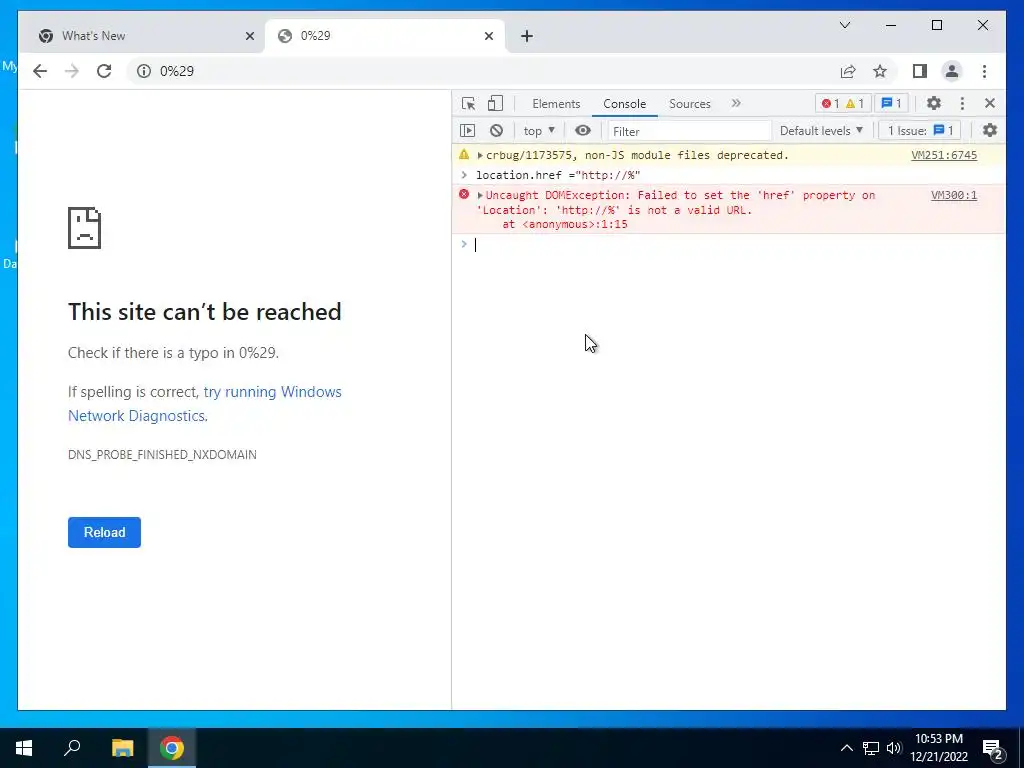The image size is (1024, 768).
Task: Open the Default levels dropdown
Action: click(x=821, y=131)
